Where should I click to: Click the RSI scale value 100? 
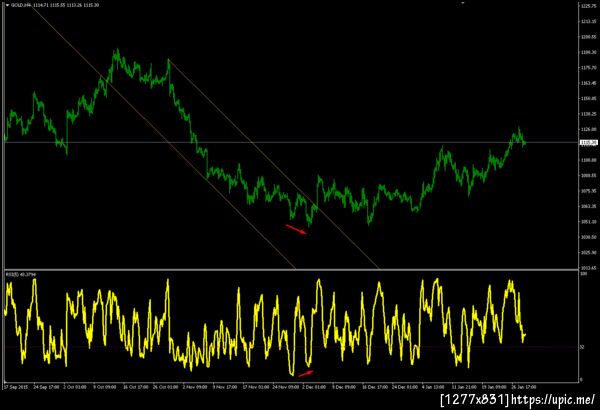584,274
